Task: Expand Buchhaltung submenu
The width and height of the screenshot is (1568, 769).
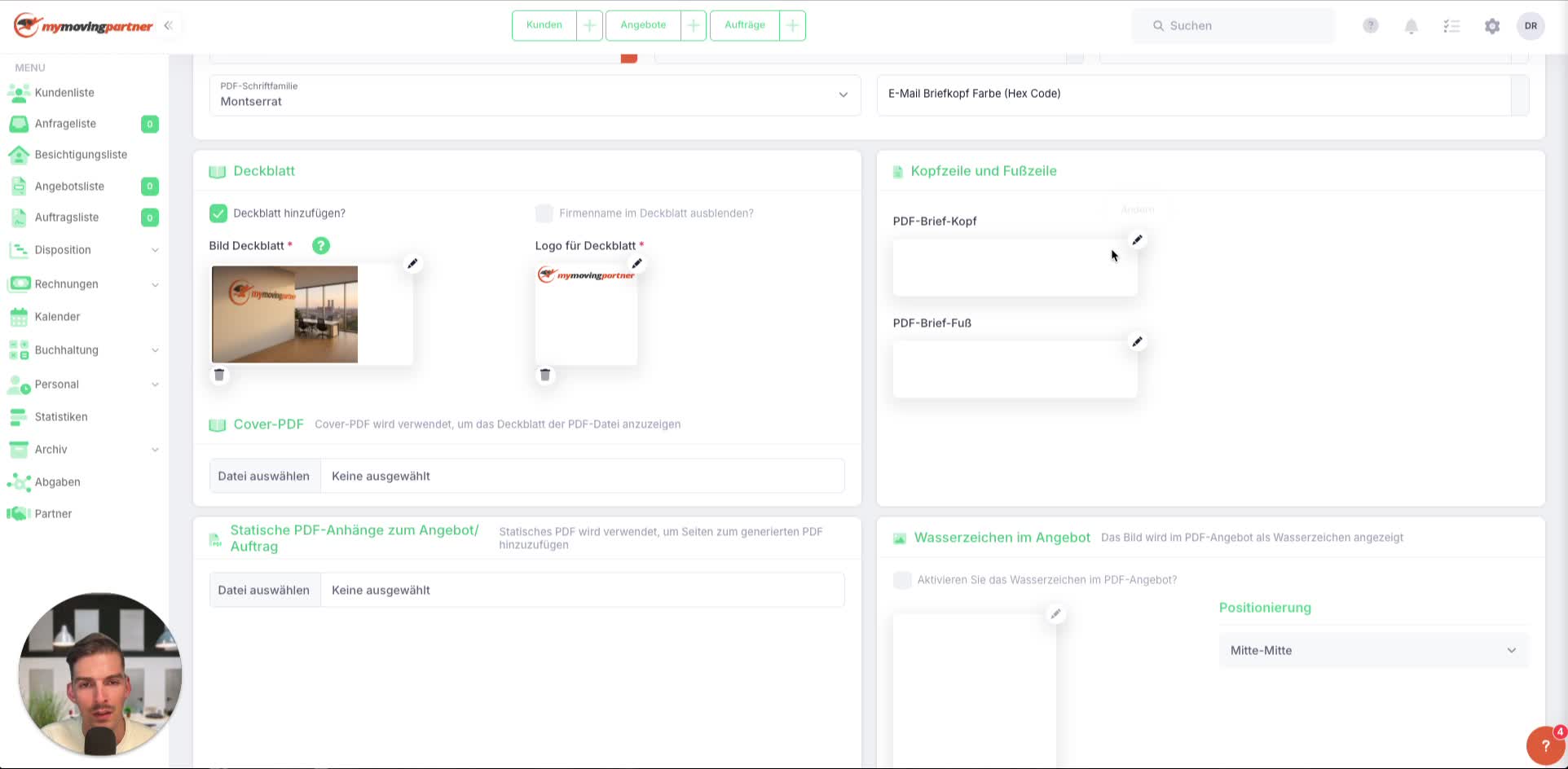Action: [x=155, y=350]
